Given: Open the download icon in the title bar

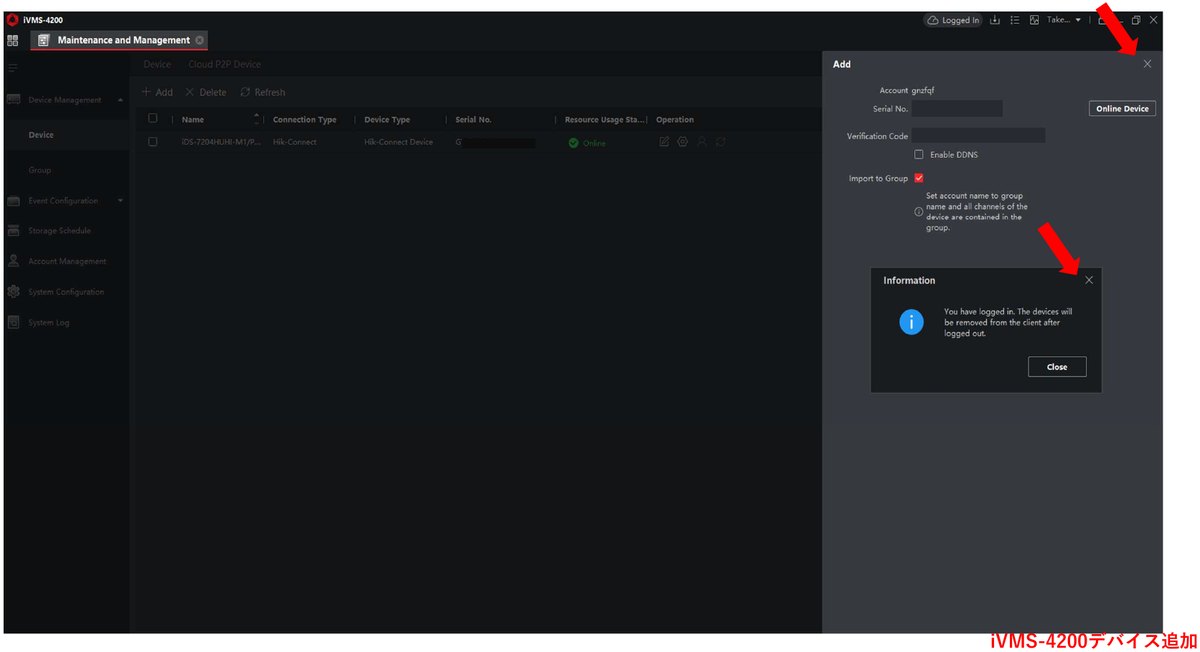Looking at the screenshot, I should [995, 20].
